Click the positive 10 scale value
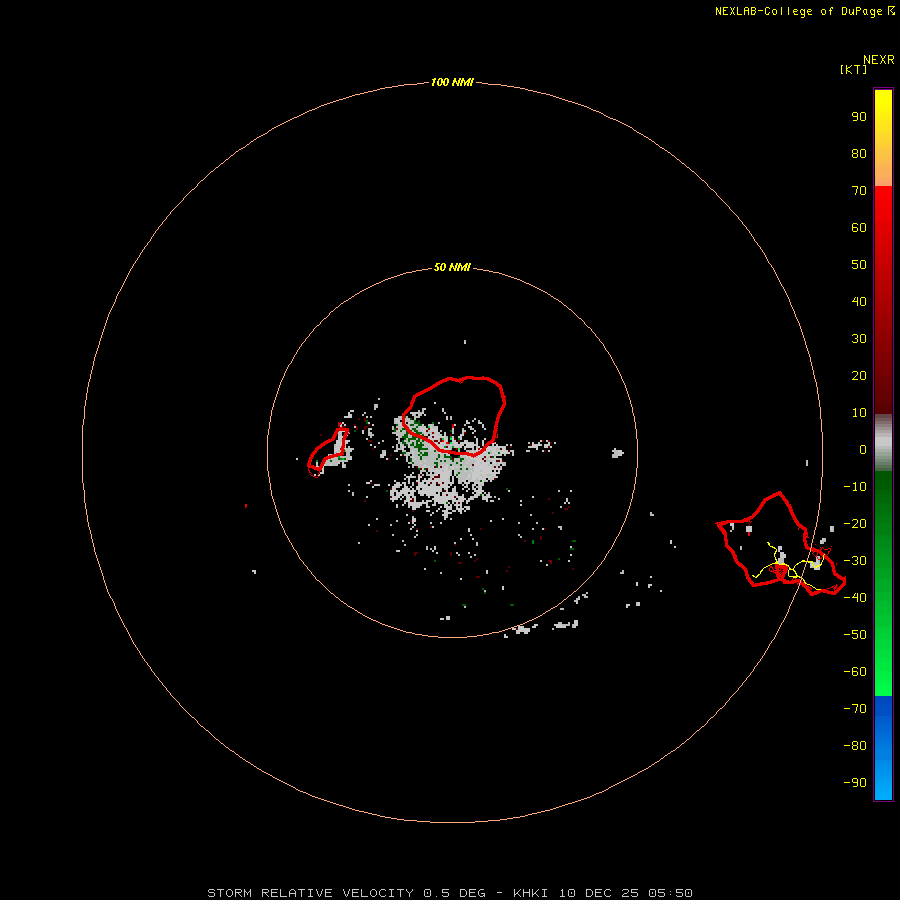Image resolution: width=900 pixels, height=900 pixels. 859,413
